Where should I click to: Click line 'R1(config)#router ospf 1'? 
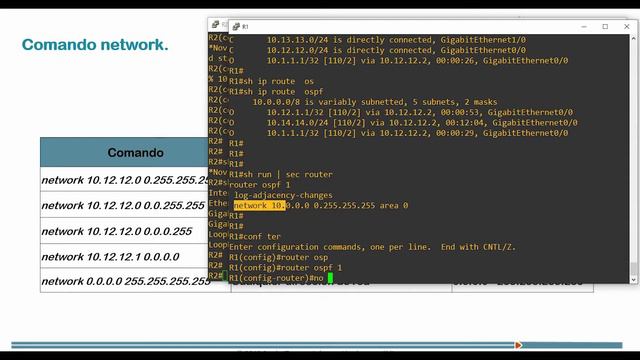point(285,268)
